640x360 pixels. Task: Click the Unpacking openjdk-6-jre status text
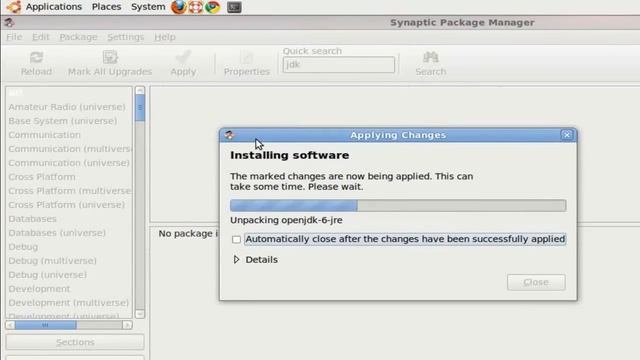point(286,220)
